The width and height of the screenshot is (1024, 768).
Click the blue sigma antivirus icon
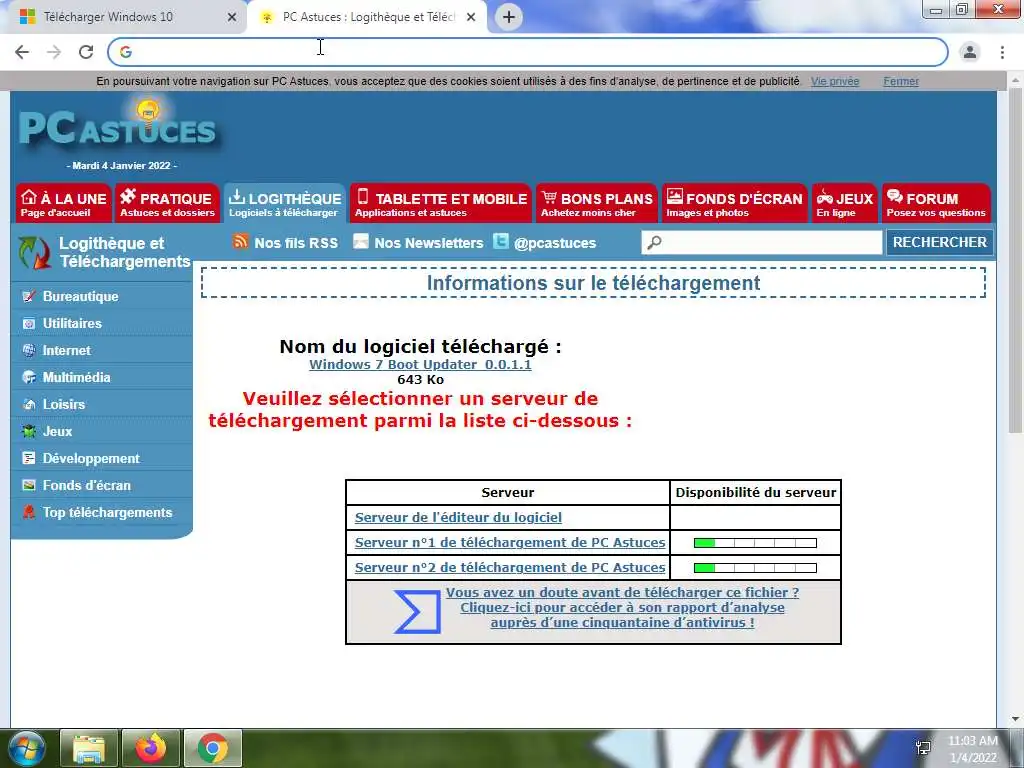(x=417, y=612)
